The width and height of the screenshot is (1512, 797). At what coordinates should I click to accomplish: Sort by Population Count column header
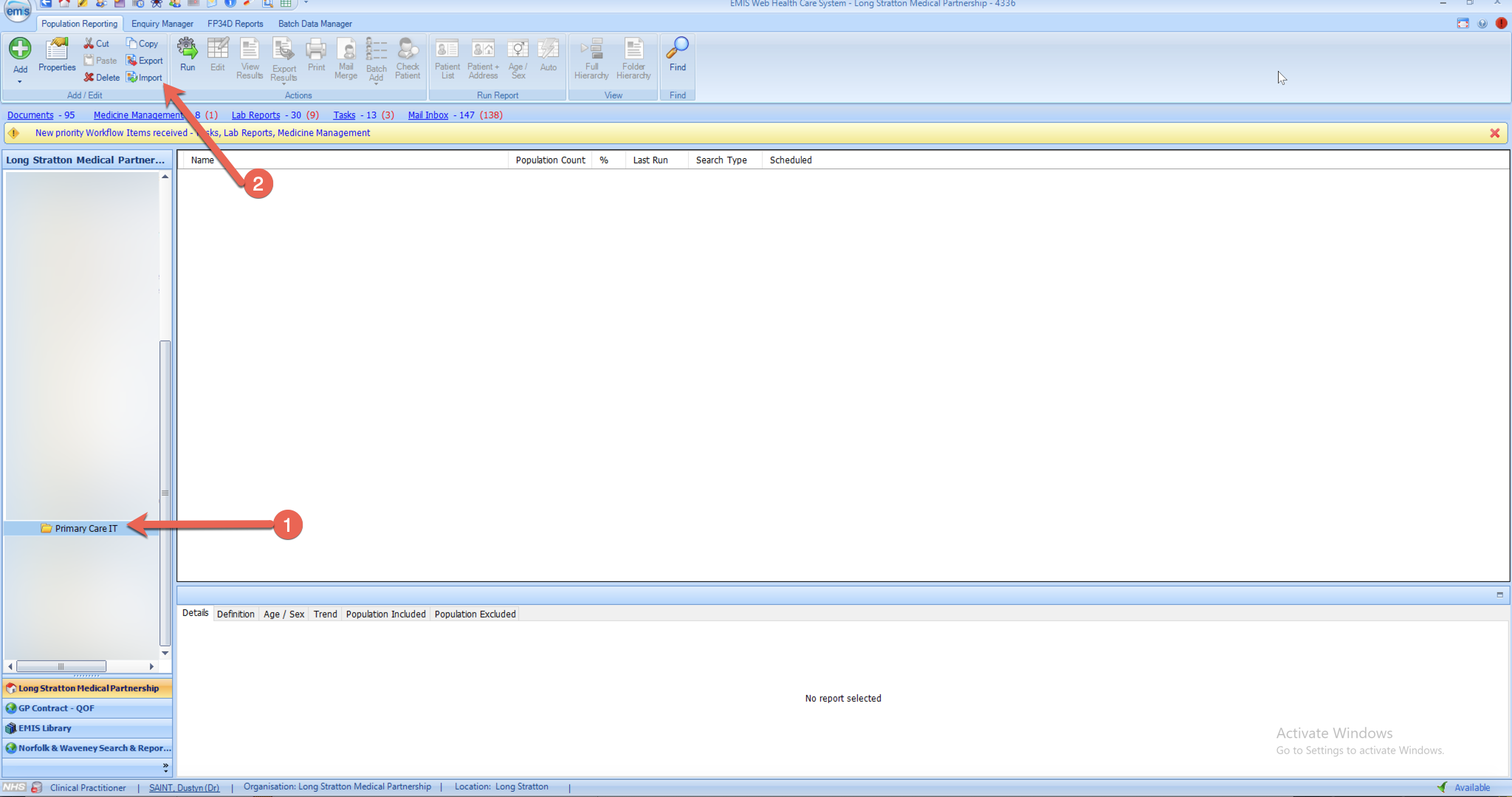550,160
